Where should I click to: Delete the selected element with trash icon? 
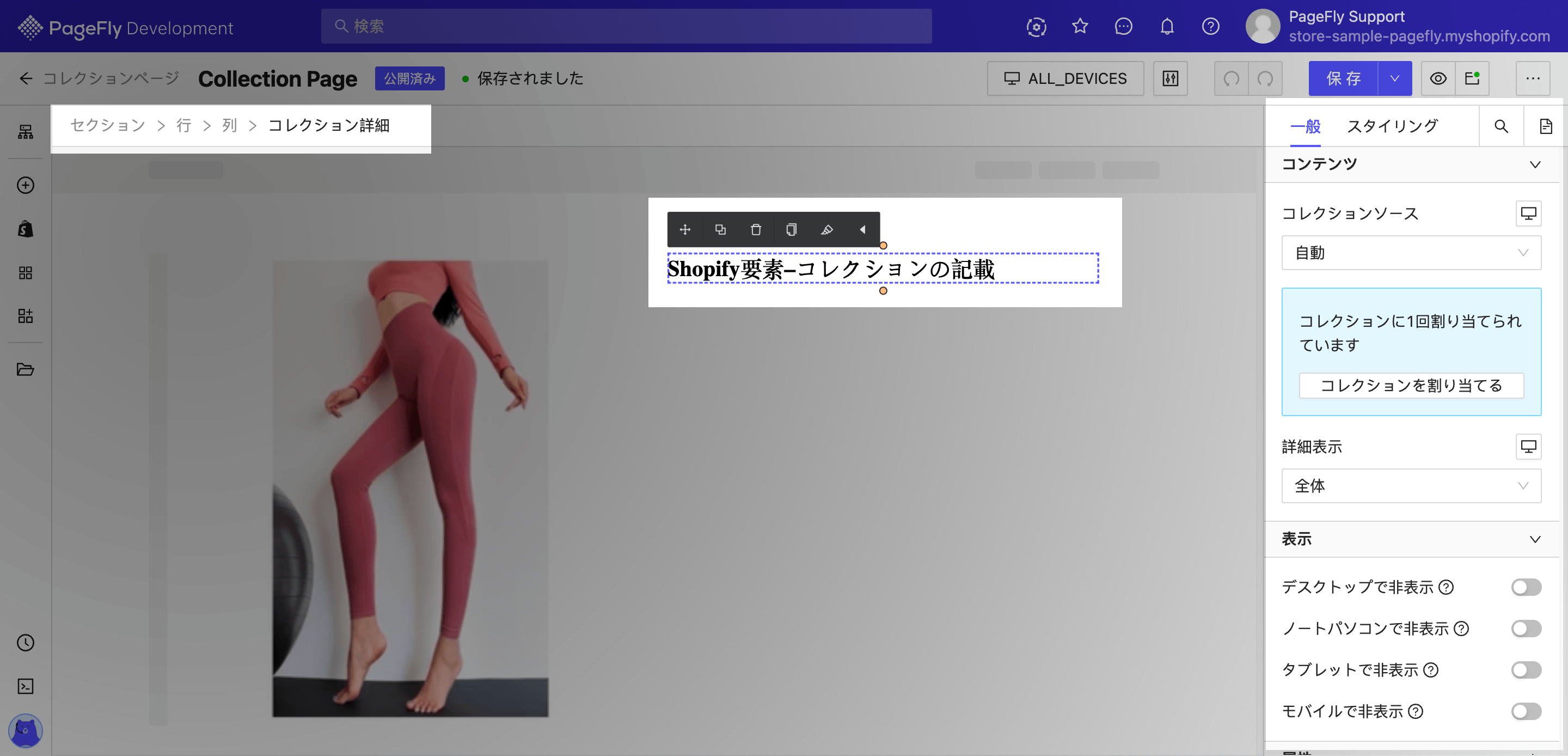click(755, 230)
